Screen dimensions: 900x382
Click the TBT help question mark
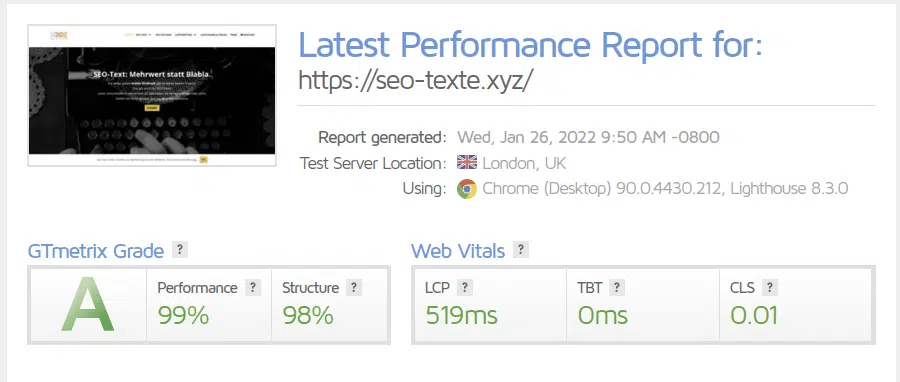616,287
